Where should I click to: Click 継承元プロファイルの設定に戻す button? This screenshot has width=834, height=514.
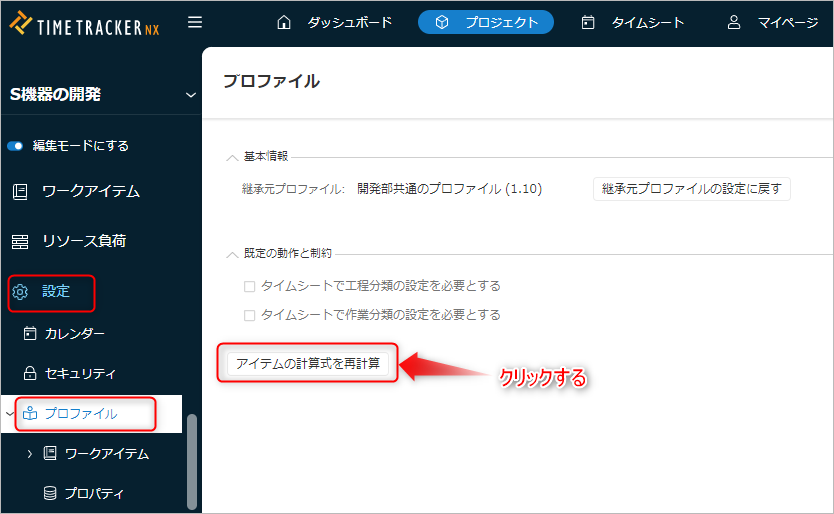point(692,188)
